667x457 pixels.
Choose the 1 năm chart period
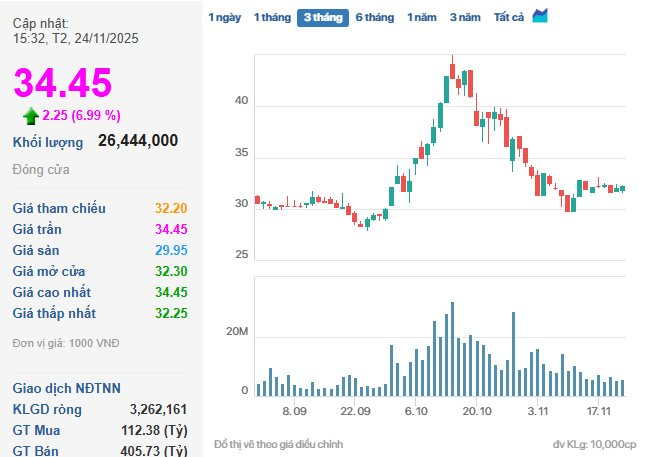click(421, 17)
